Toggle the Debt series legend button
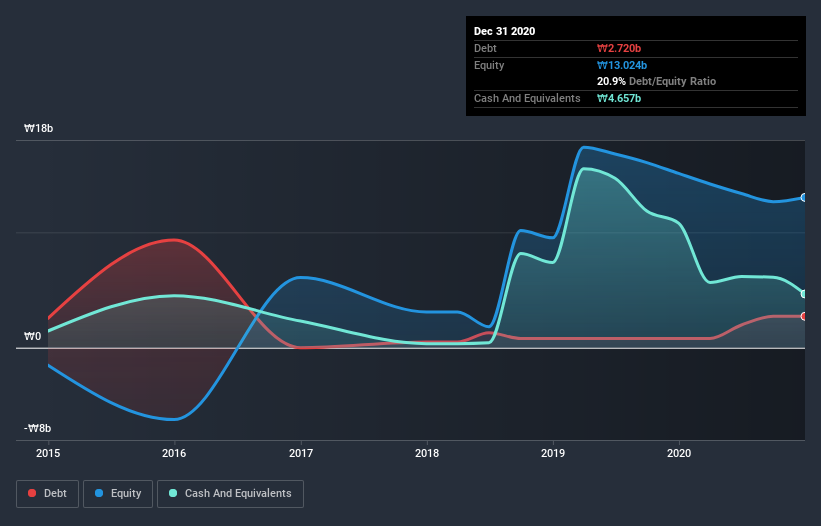The image size is (821, 526). pos(48,494)
